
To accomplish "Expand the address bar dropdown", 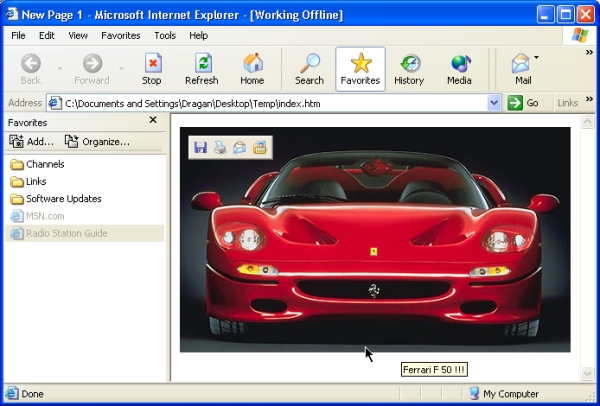I will coord(494,103).
